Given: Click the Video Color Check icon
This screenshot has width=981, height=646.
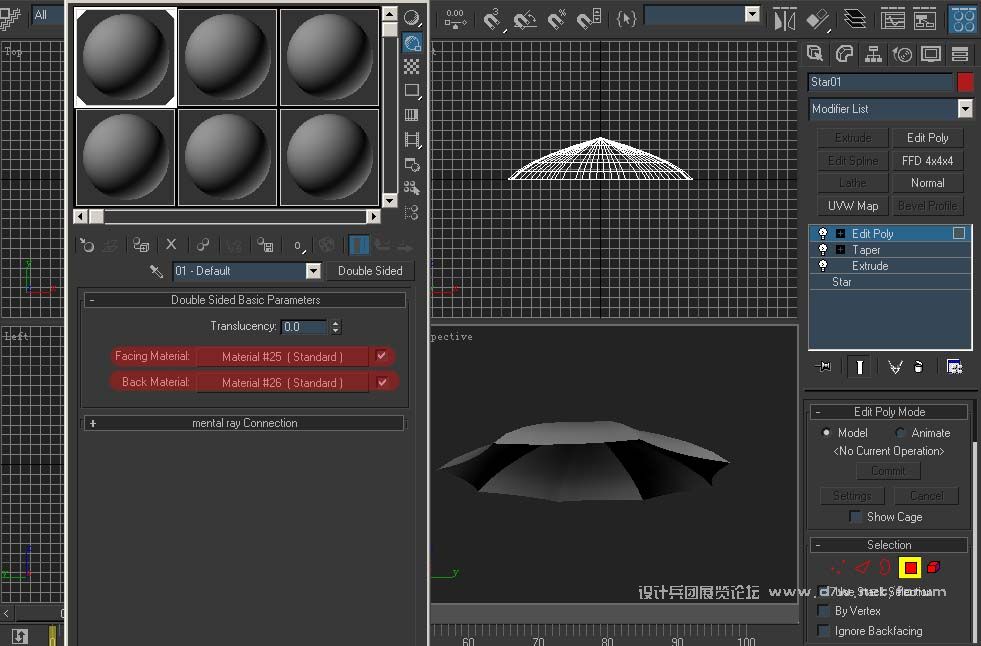Looking at the screenshot, I should 411,115.
